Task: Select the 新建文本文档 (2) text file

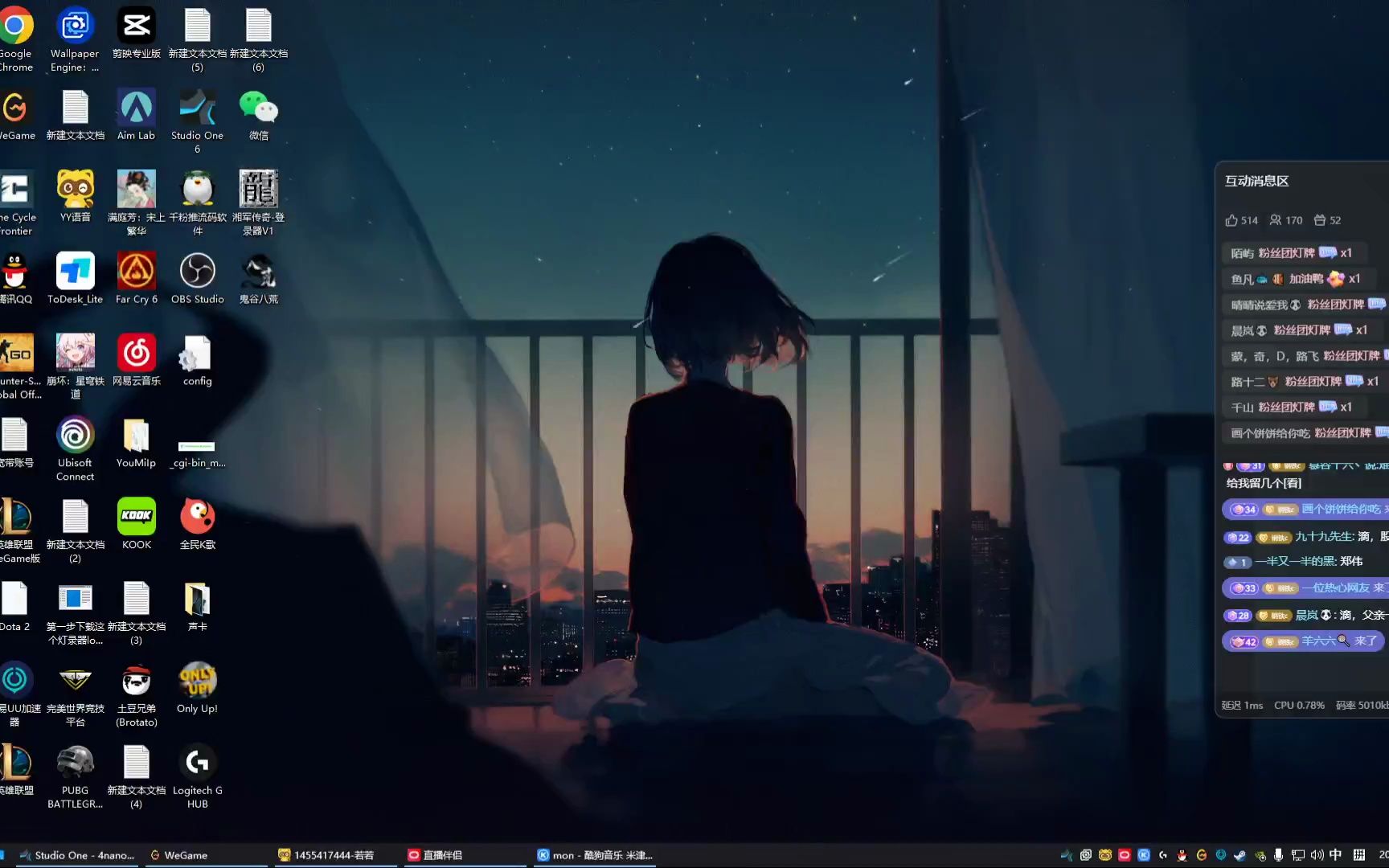Action: tap(75, 531)
